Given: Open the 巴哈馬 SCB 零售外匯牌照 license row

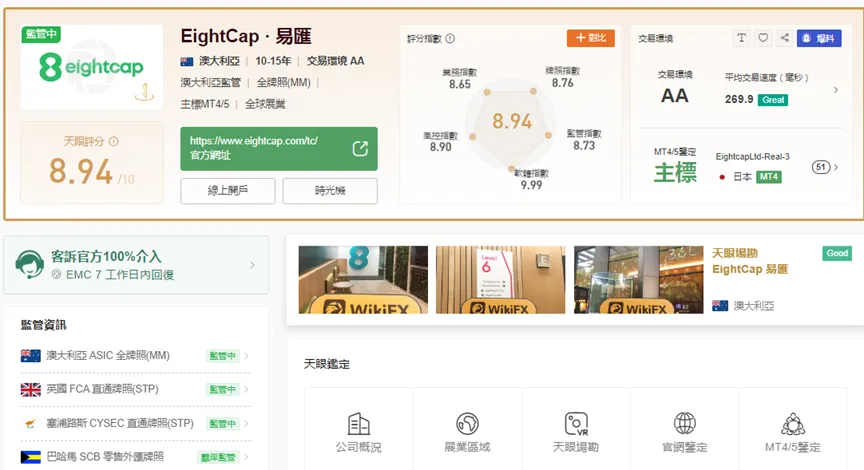Looking at the screenshot, I should coord(136,457).
